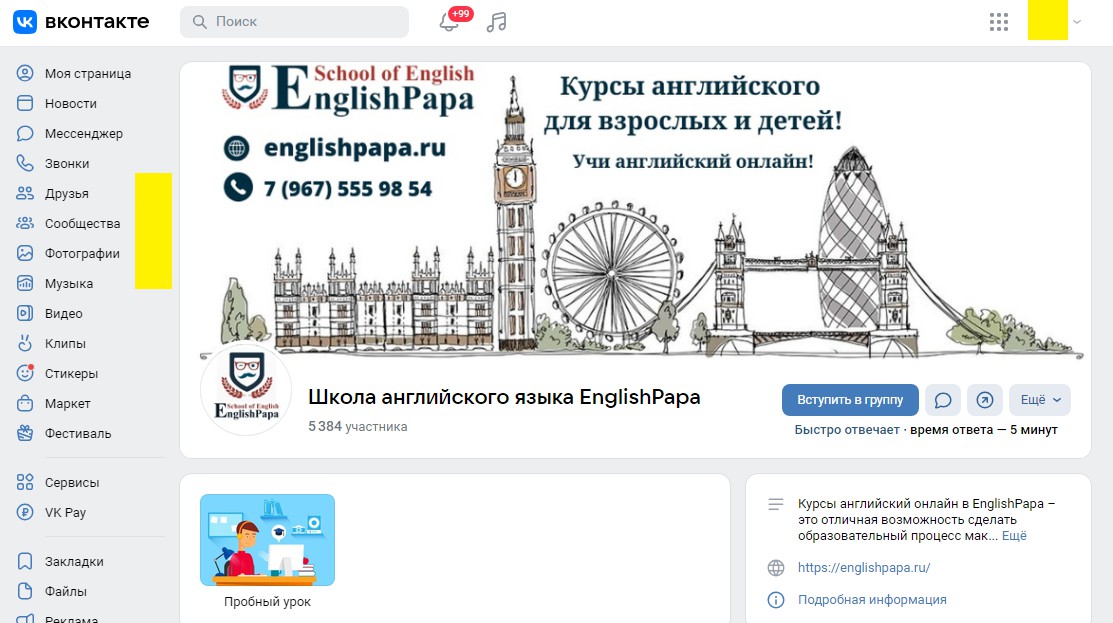Click the Стикеры smiley icon
Screen dimensions: 1113x623
pyautogui.click(x=25, y=373)
